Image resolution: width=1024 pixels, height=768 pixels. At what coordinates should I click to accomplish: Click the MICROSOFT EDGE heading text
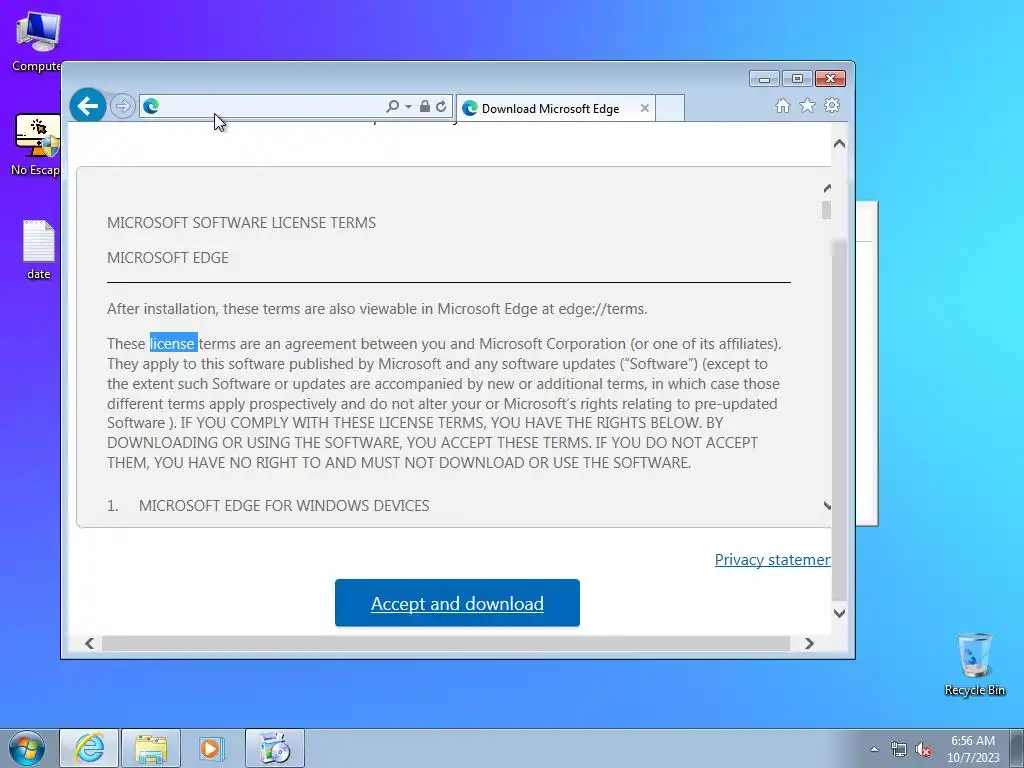click(168, 258)
